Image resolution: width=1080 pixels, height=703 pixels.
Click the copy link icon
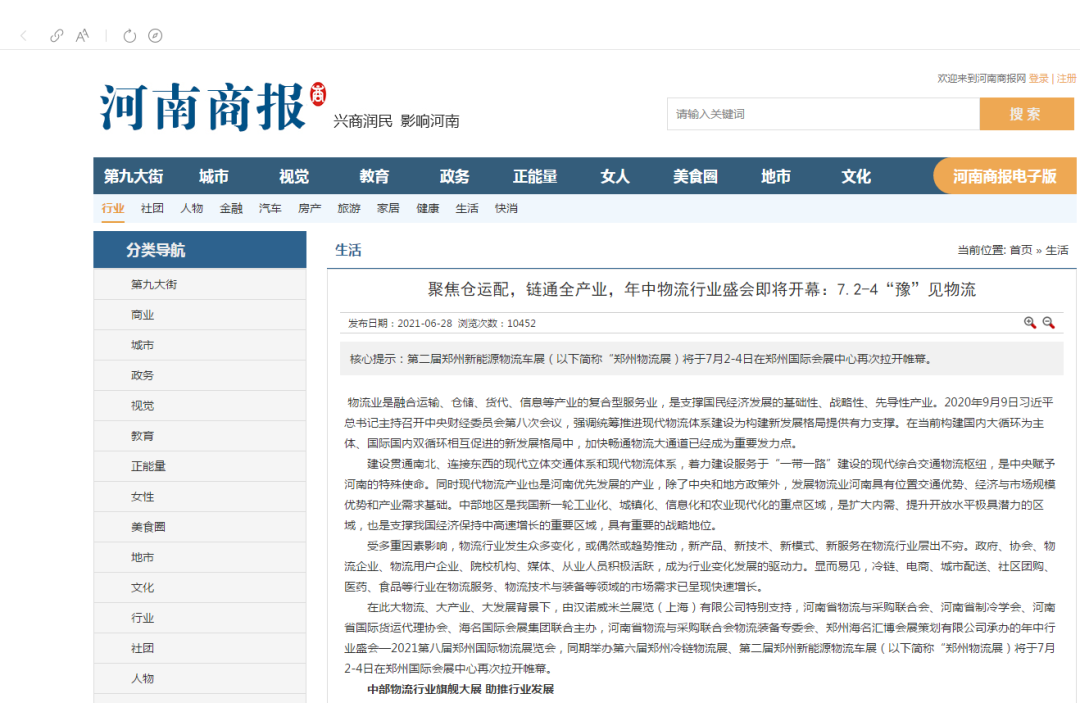57,36
